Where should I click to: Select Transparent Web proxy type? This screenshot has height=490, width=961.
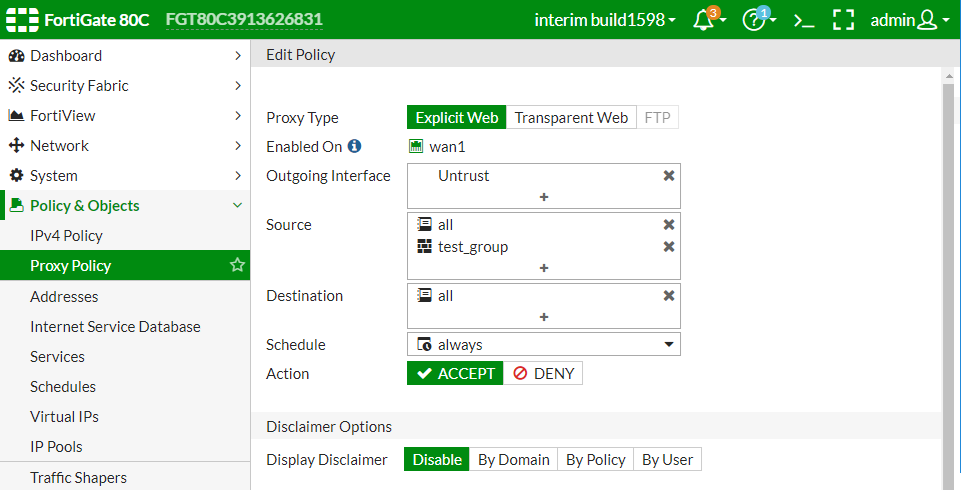571,117
